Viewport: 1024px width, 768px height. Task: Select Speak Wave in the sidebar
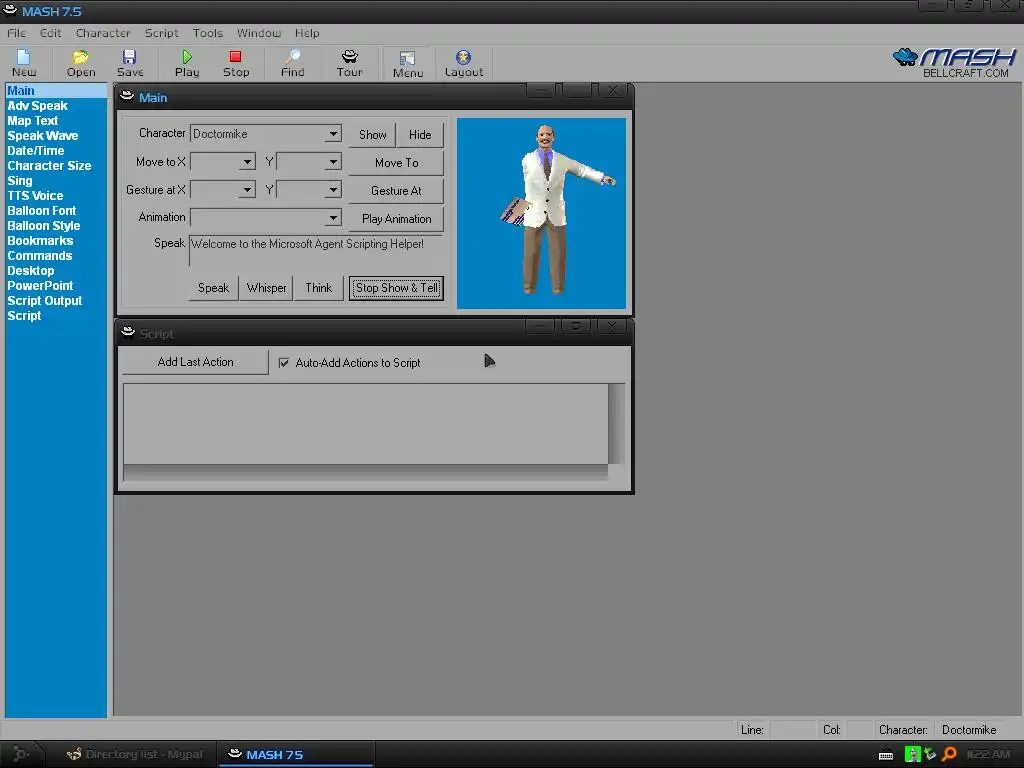[x=42, y=136]
